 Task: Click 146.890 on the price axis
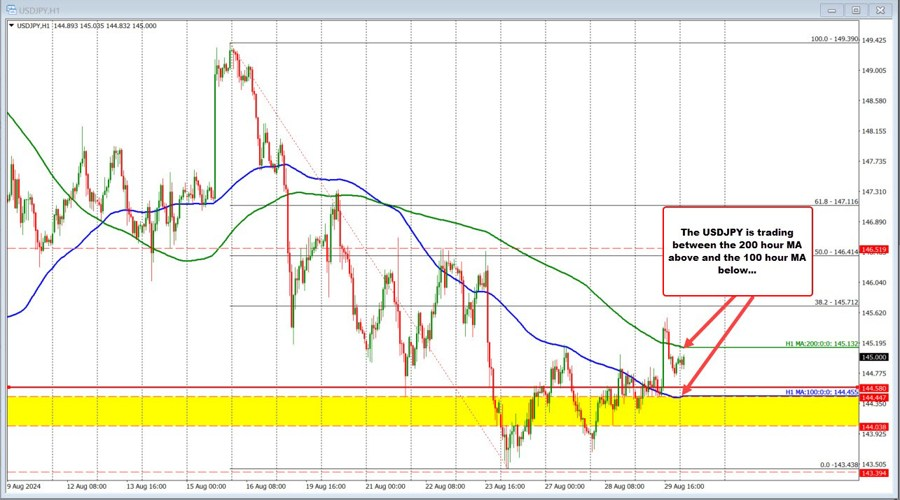pyautogui.click(x=874, y=222)
